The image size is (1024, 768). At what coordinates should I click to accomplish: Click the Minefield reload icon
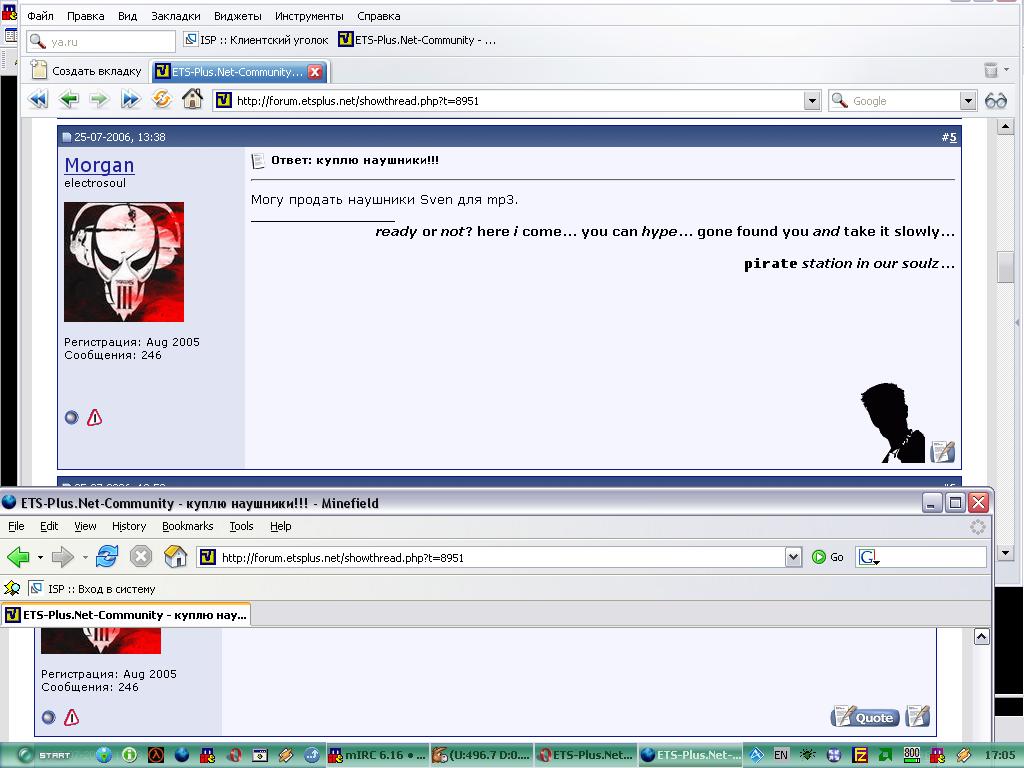point(107,557)
